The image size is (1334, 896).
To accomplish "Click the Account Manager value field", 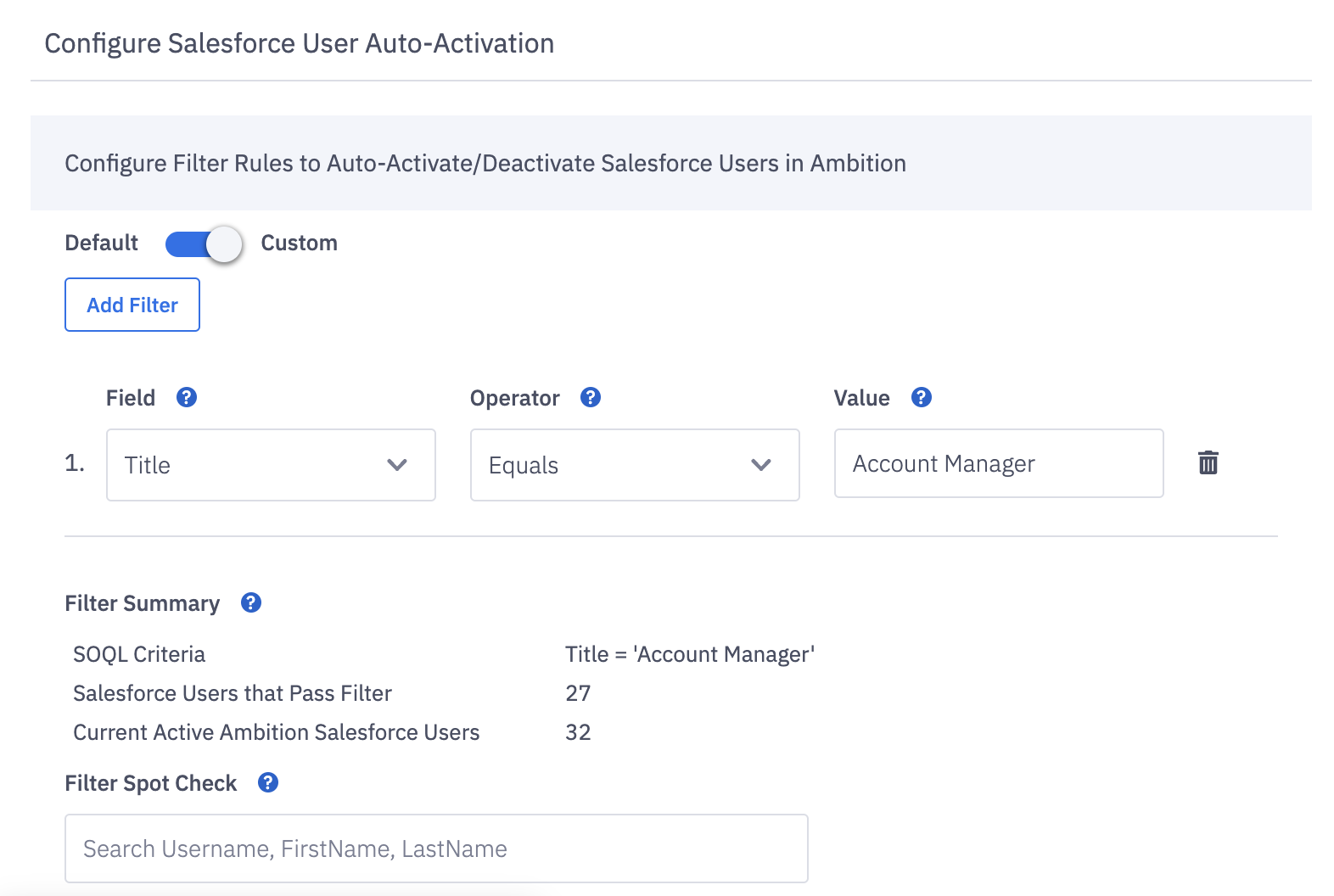I will (999, 463).
